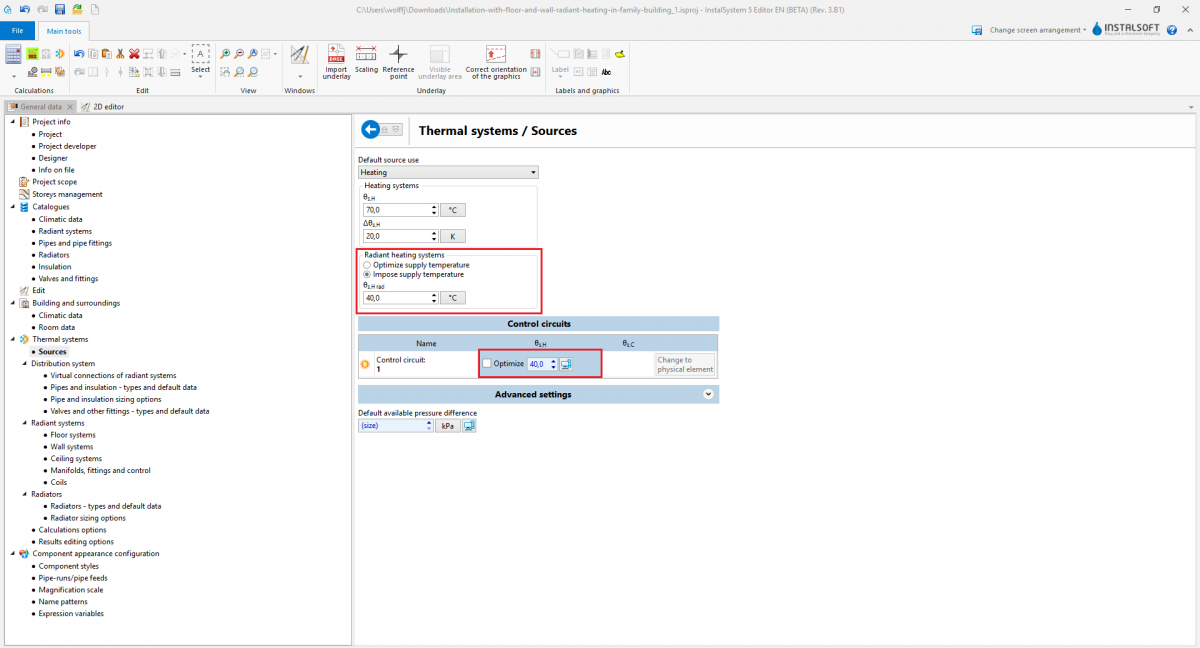Open the File menu
1200x648 pixels.
(x=18, y=31)
